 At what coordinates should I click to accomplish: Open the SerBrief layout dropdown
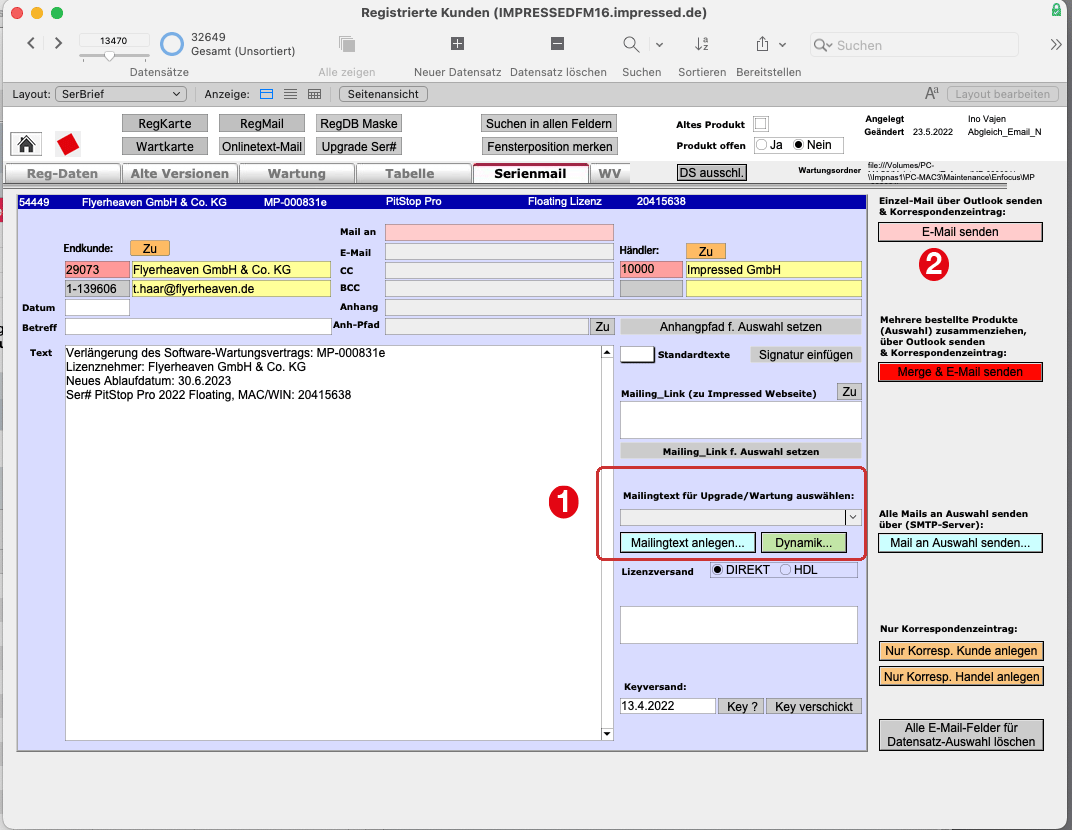[x=120, y=93]
